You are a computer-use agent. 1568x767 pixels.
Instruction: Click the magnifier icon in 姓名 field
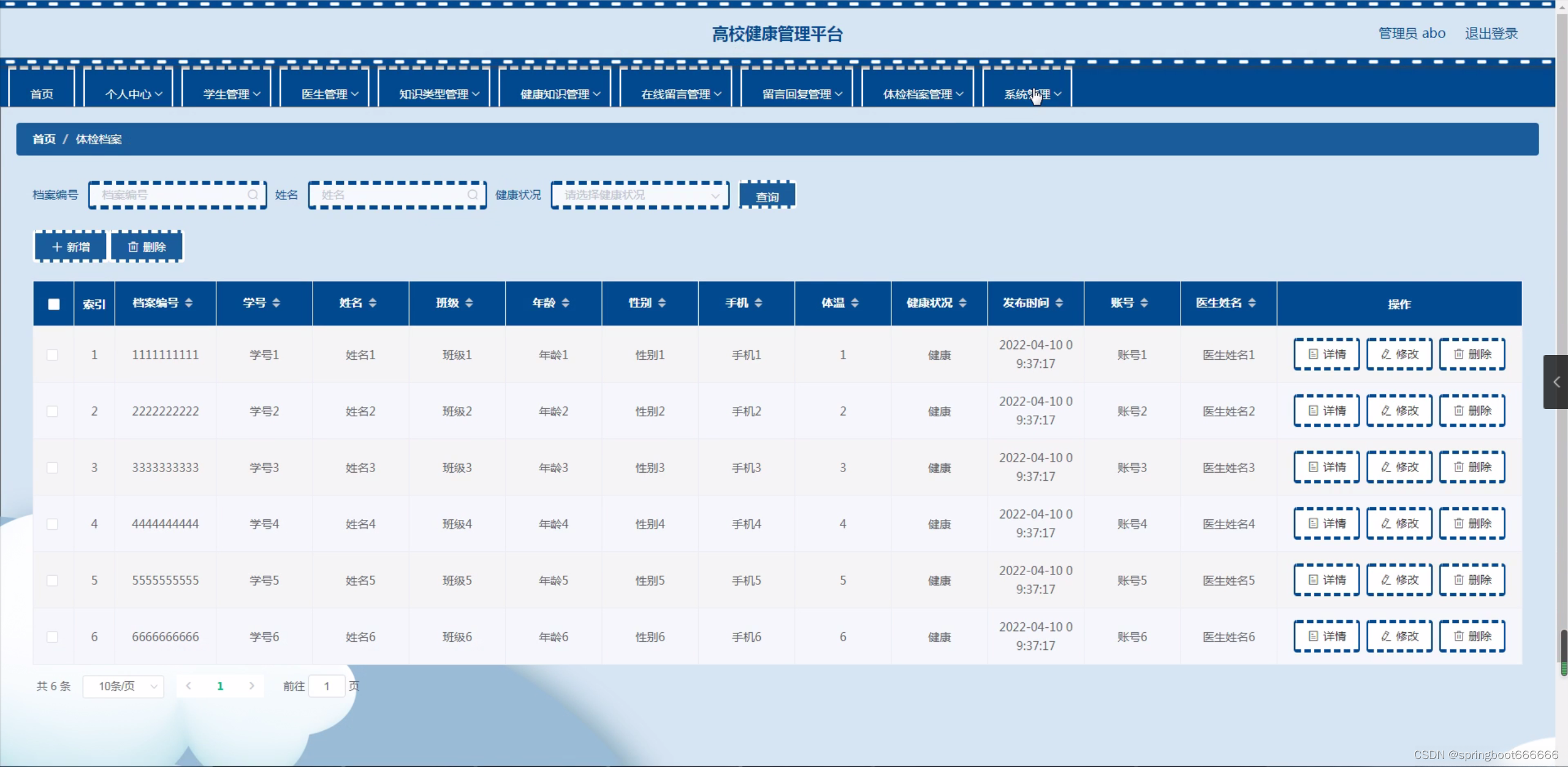[x=473, y=195]
